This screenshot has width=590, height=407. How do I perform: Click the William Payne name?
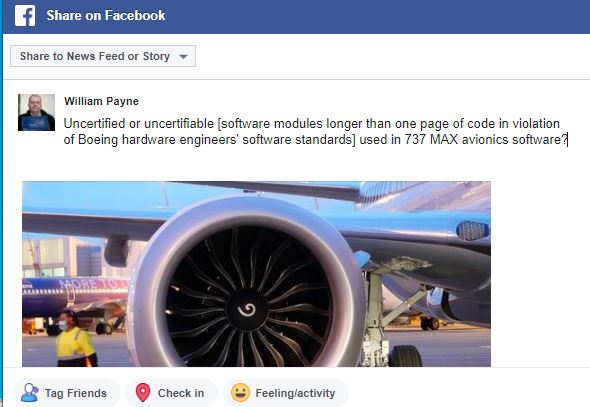tap(101, 101)
